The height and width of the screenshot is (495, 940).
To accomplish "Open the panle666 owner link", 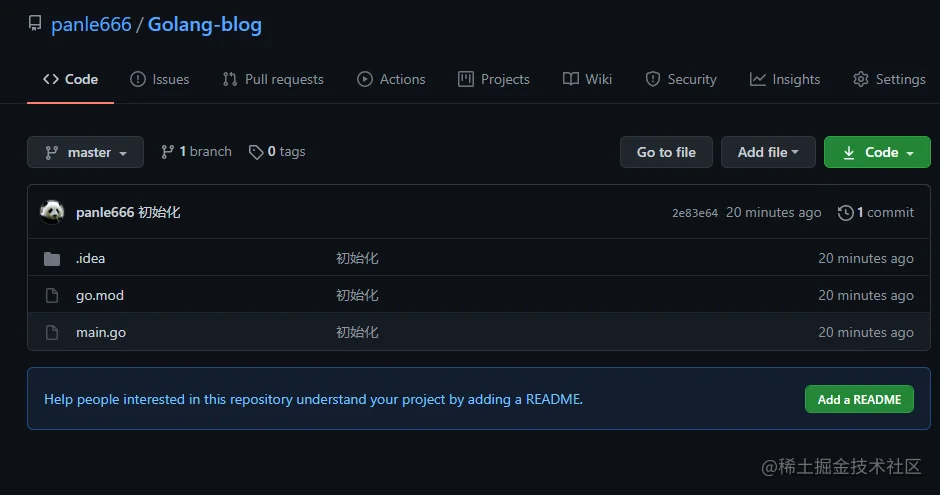I will pos(91,25).
